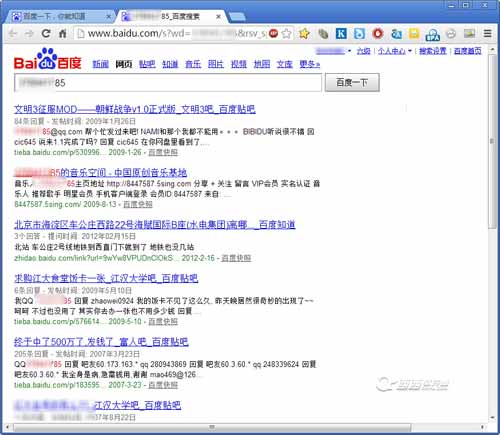The width and height of the screenshot is (500, 435).
Task: Click the horizontal scrollbar thumb
Action: [212, 427]
